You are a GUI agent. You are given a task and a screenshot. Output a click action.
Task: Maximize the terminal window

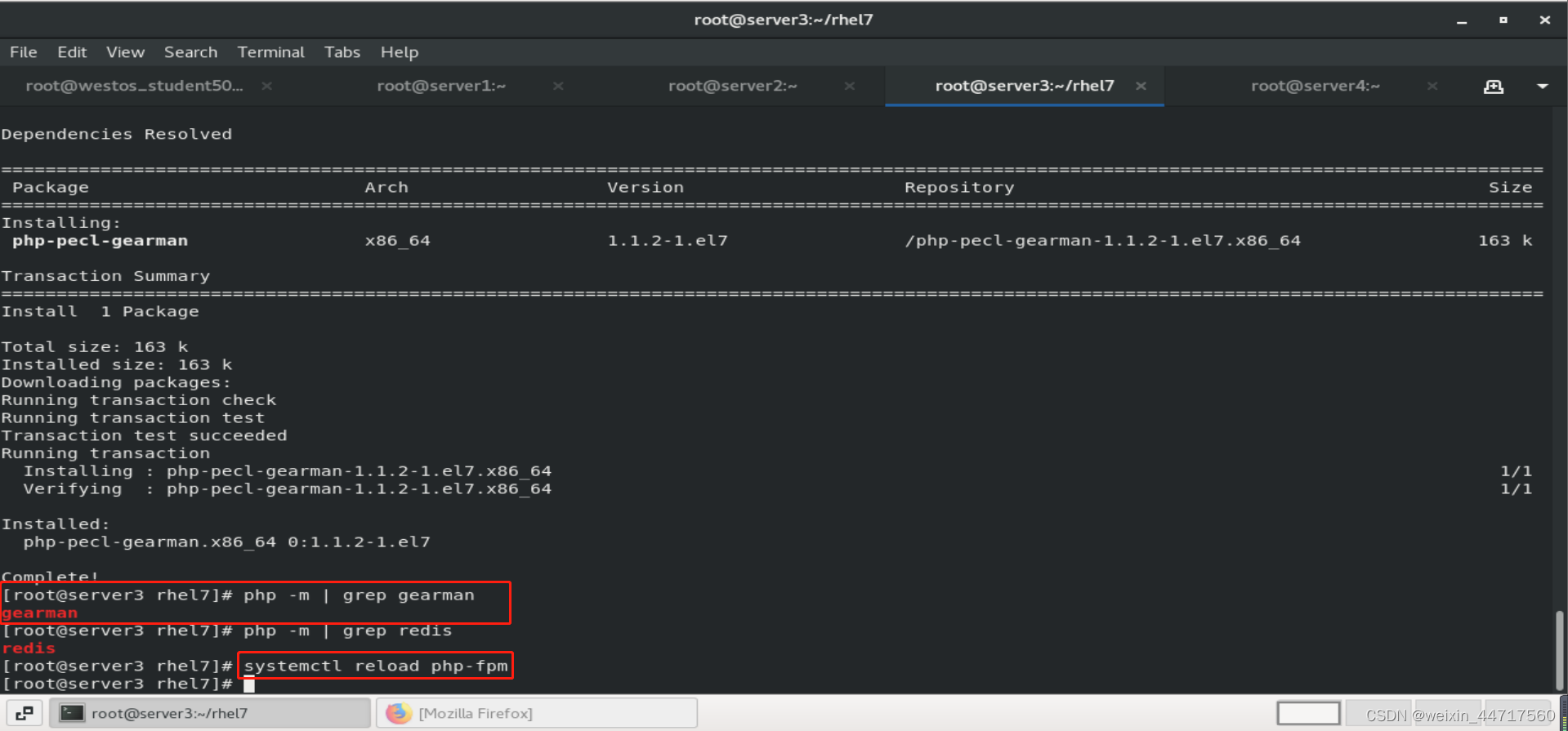(x=1503, y=20)
